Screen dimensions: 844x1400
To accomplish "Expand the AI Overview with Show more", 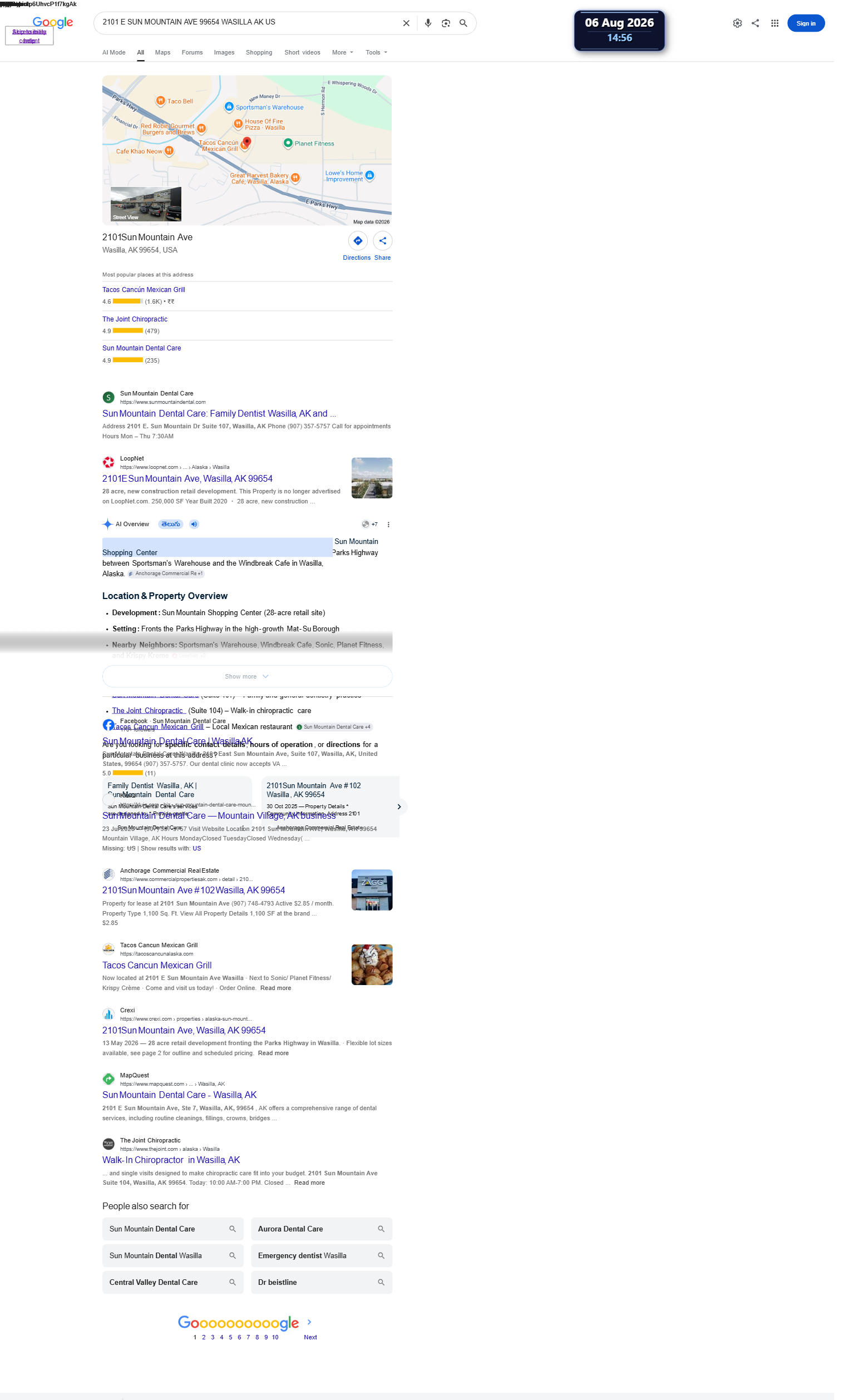I will 246,677.
